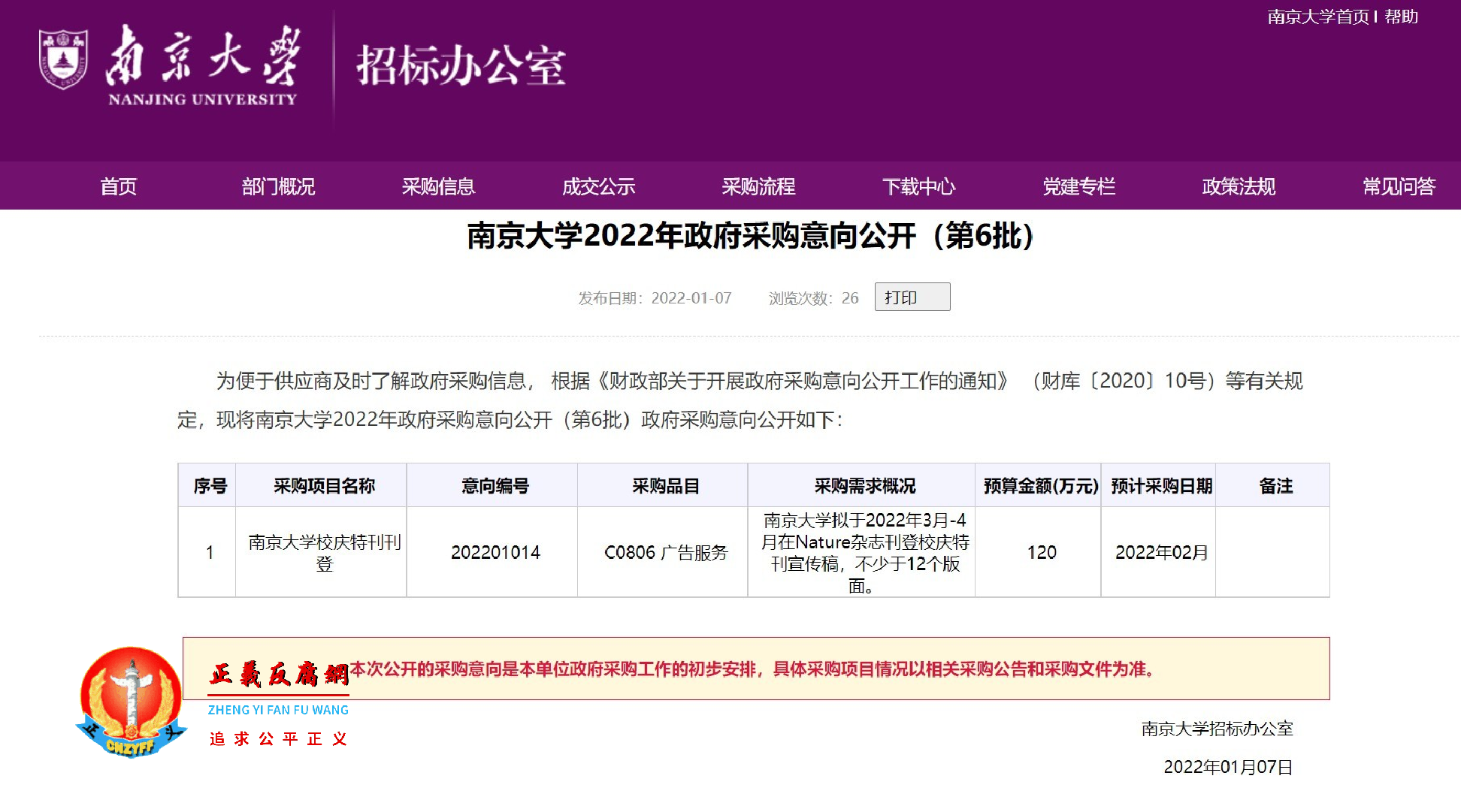Open the 部门概况 menu item

pyautogui.click(x=279, y=186)
